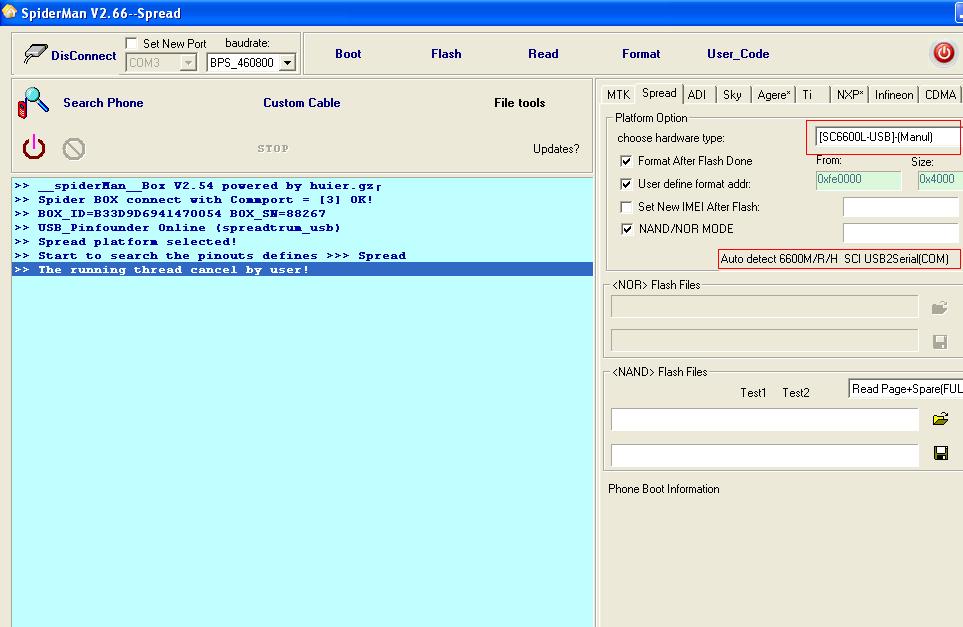The width and height of the screenshot is (963, 627).
Task: Open the Sky tab
Action: tap(732, 95)
